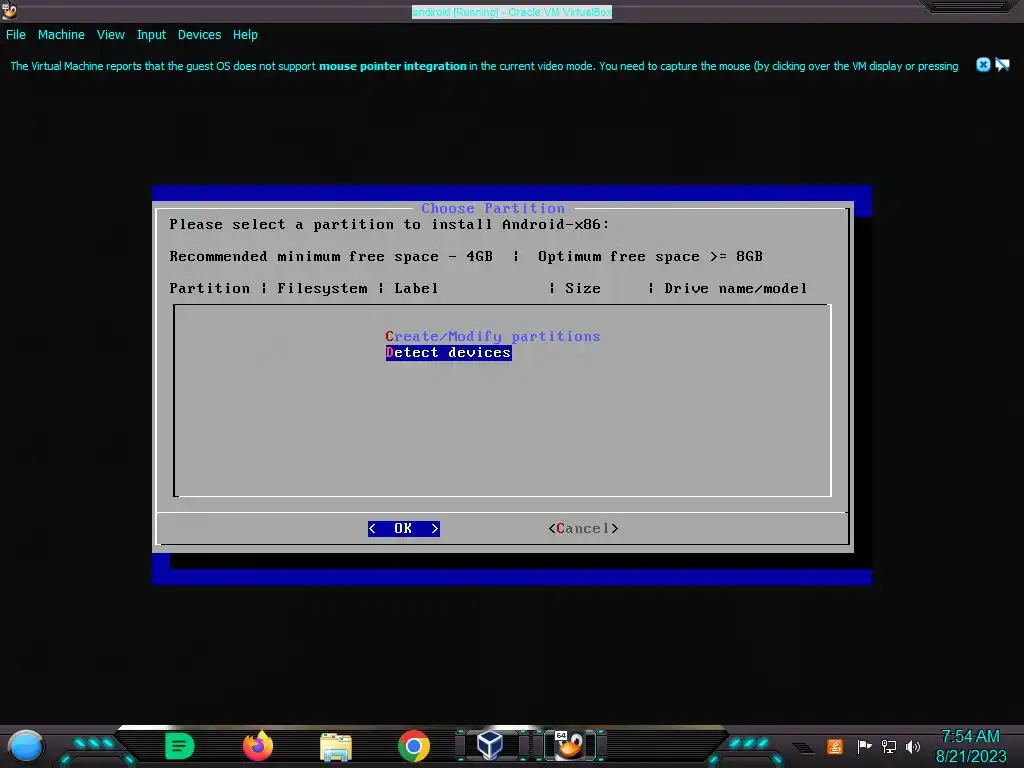Open the Machine menu
The image size is (1024, 768).
[61, 35]
